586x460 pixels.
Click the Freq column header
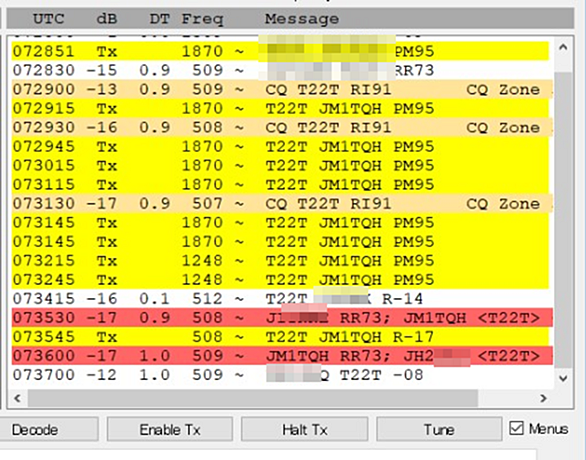tap(202, 19)
